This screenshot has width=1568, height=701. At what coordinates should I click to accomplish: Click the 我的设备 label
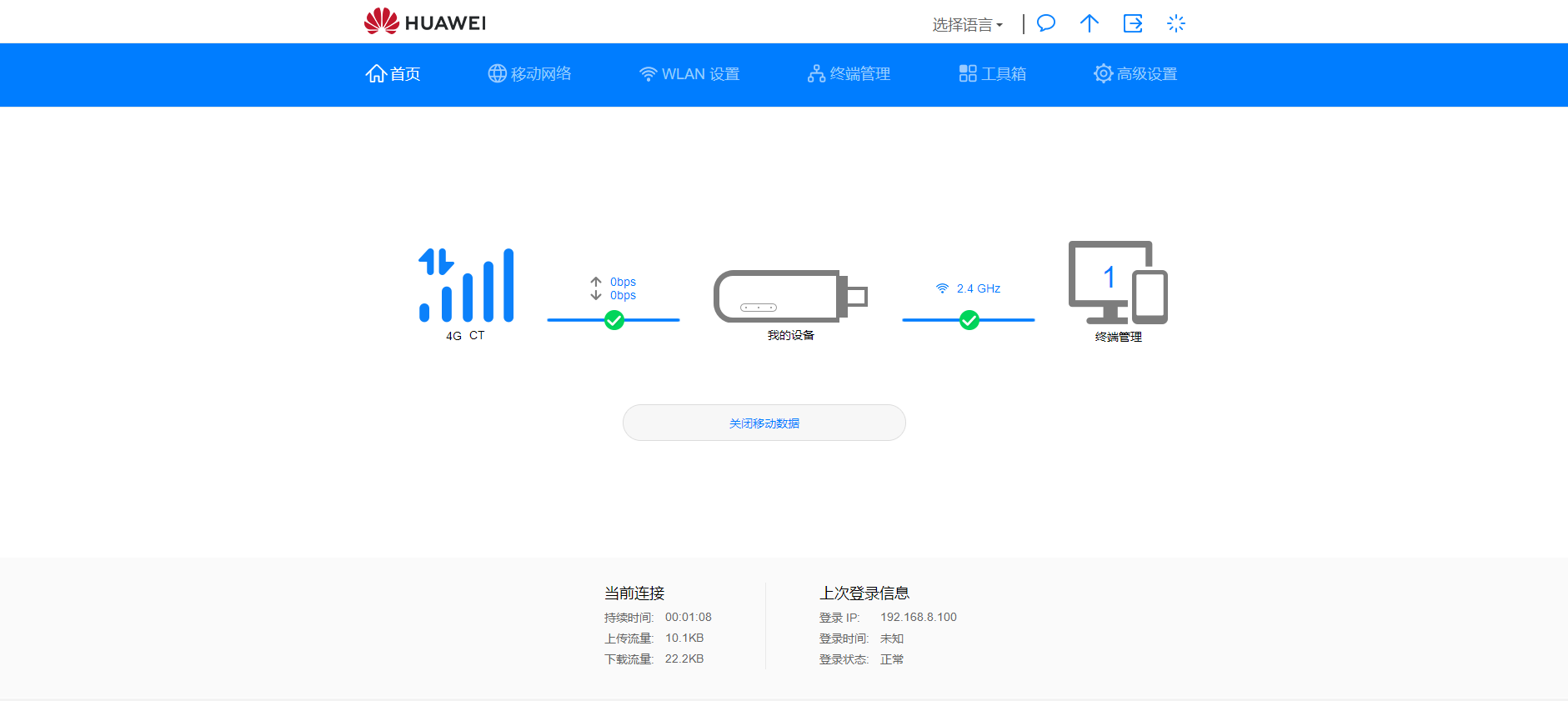point(791,335)
